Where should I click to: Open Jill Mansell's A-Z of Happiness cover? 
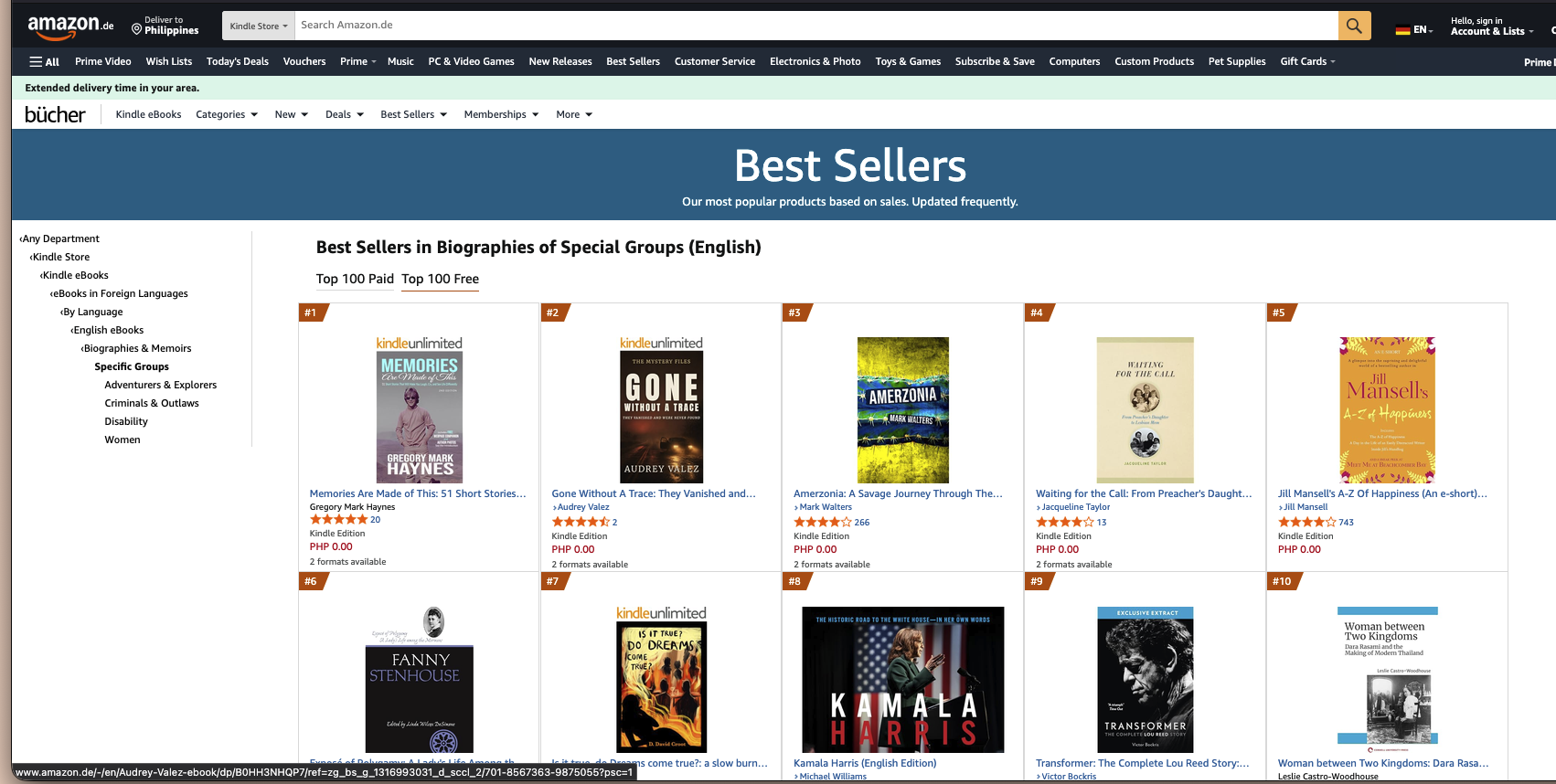coord(1388,410)
